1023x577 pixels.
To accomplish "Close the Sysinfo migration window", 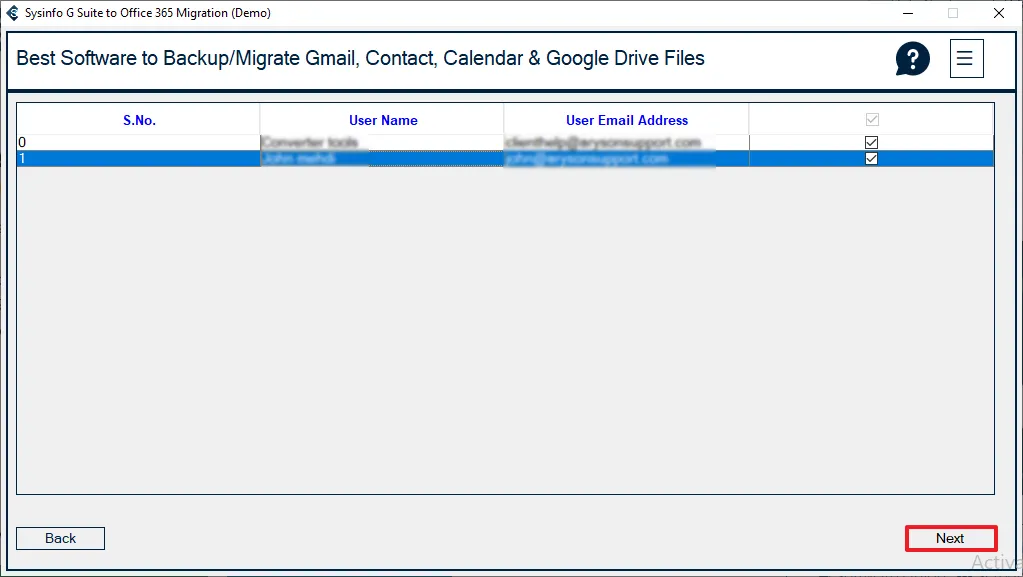I will coord(998,13).
